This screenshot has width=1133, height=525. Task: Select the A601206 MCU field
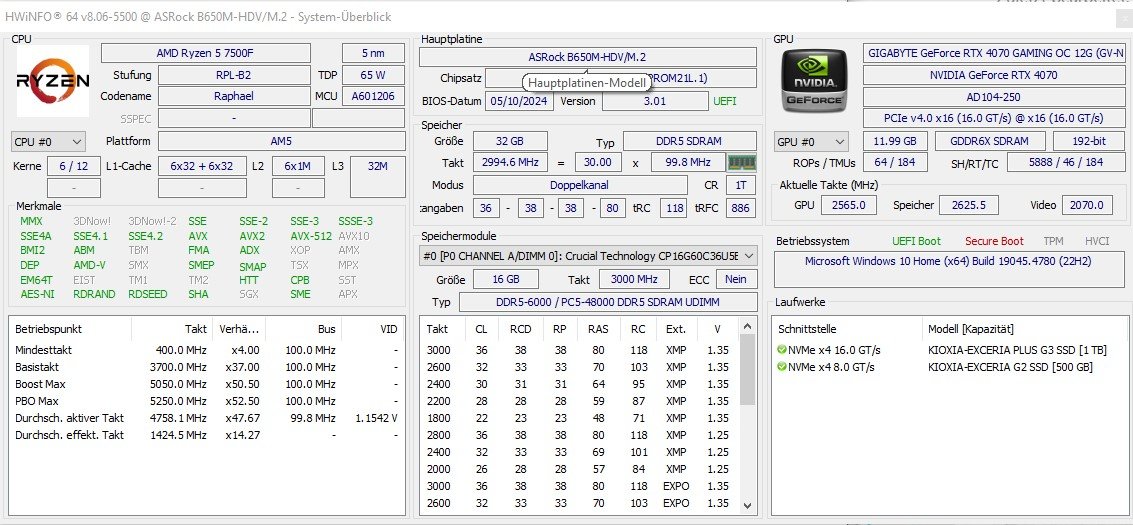pyautogui.click(x=374, y=96)
